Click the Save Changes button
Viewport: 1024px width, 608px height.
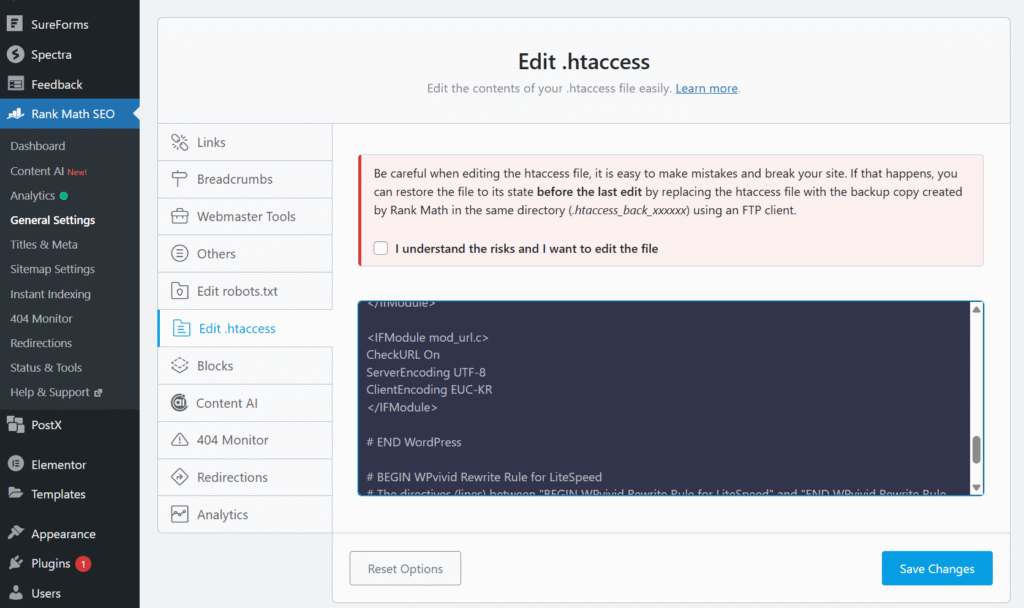[936, 568]
